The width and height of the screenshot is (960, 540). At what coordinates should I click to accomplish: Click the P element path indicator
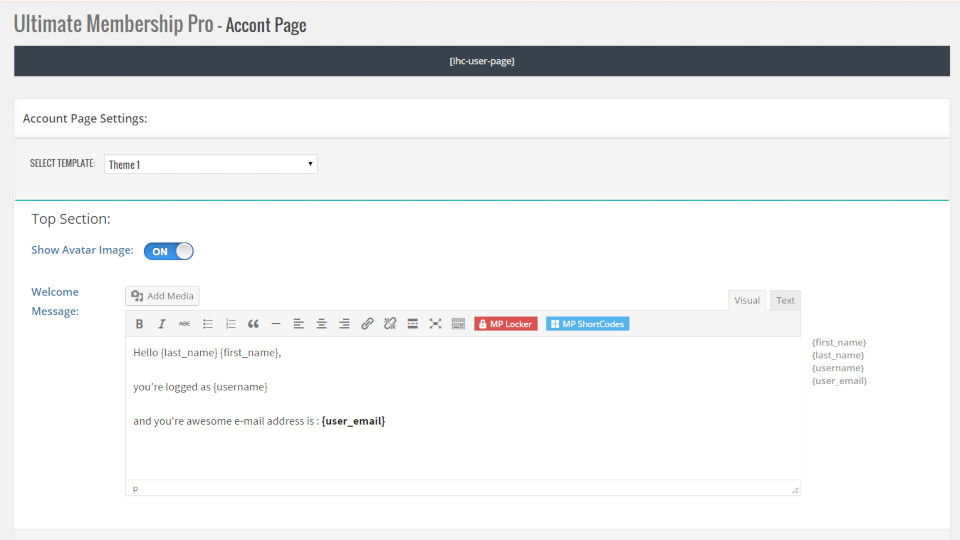tap(135, 490)
